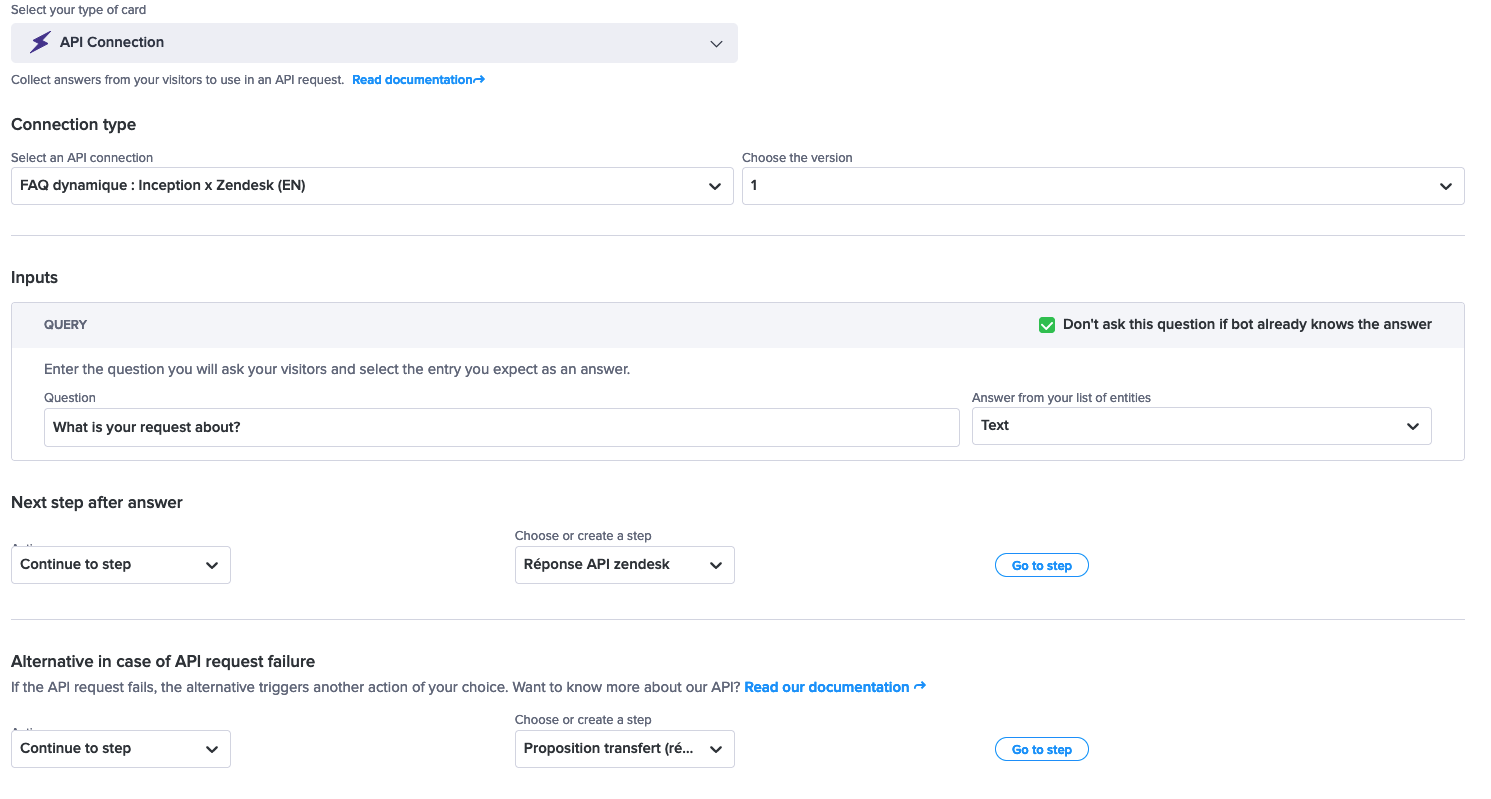This screenshot has height=799, width=1491.
Task: Click the Inputs section heading
Action: [x=35, y=278]
